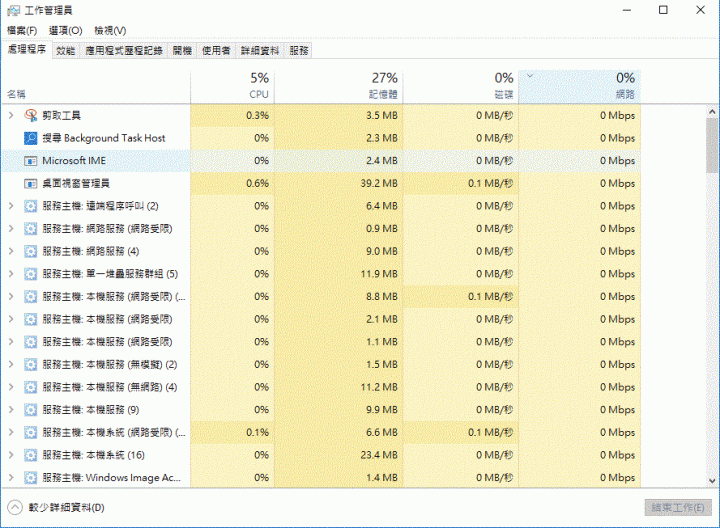This screenshot has height=528, width=720.
Task: Click the 11.2 MB memory cell
Action: coord(339,387)
